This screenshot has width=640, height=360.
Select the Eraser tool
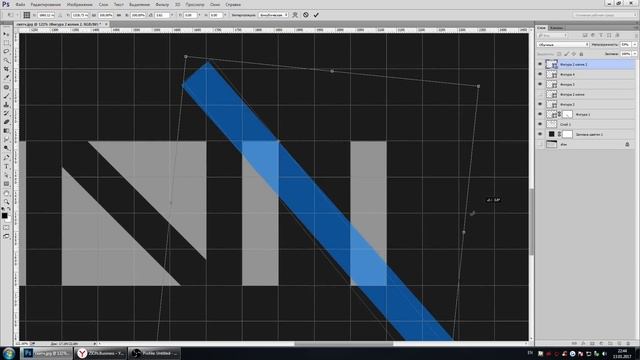pyautogui.click(x=6, y=122)
